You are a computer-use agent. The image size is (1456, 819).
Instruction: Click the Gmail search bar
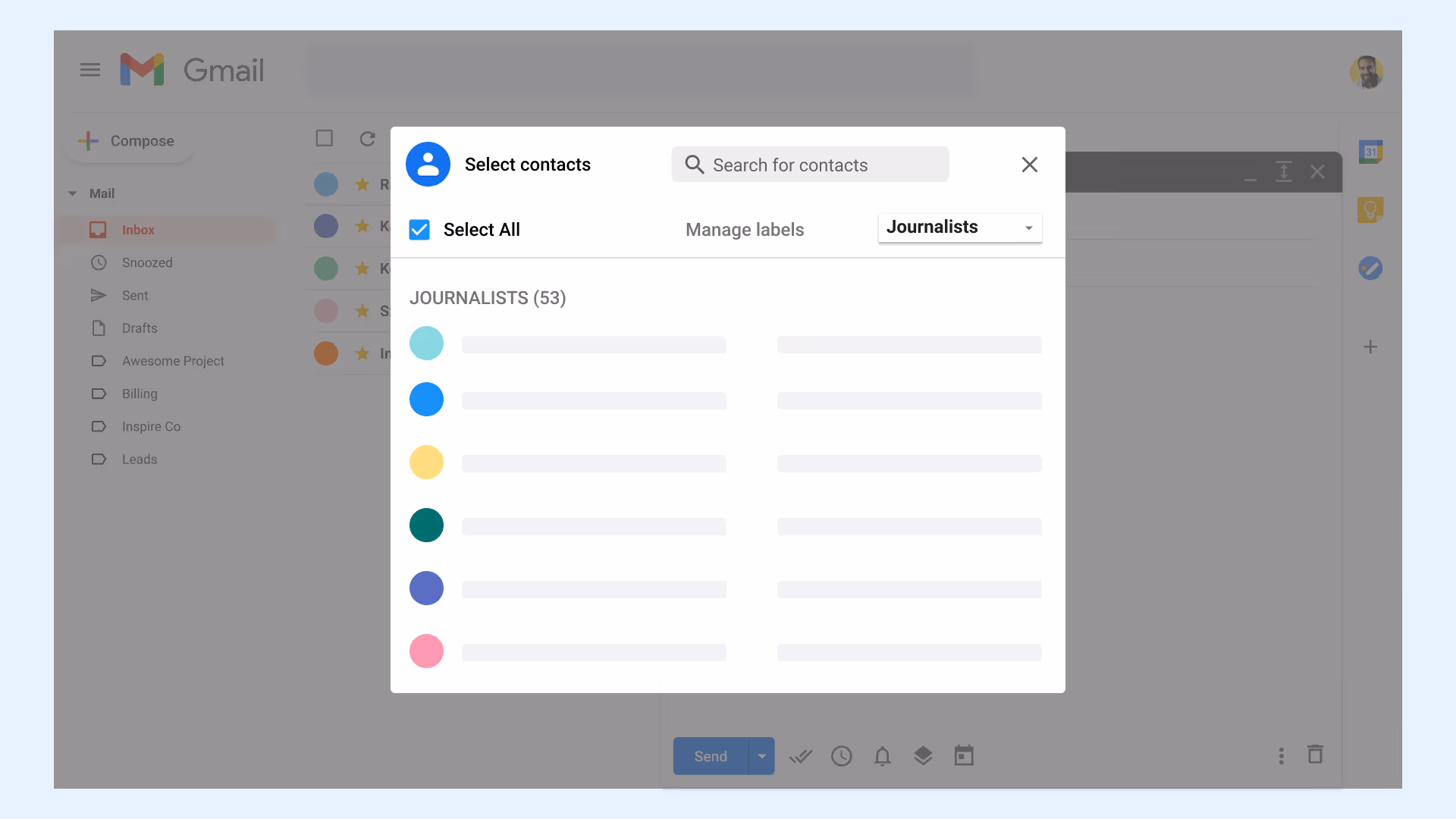click(x=641, y=71)
